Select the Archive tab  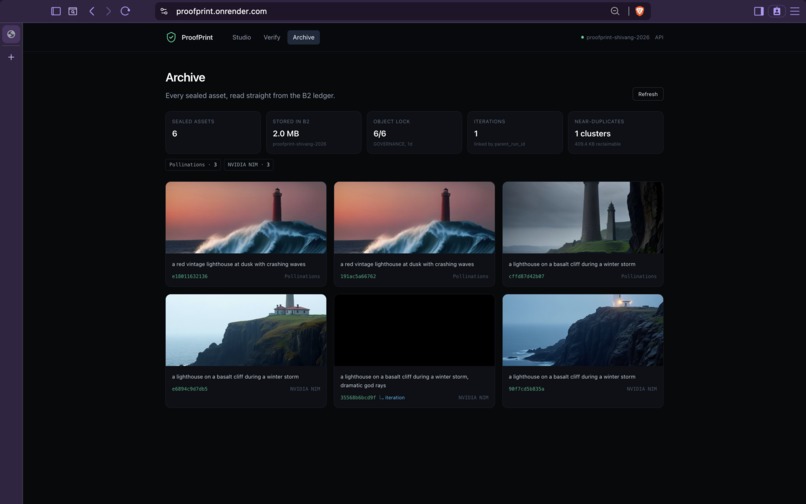tap(303, 37)
